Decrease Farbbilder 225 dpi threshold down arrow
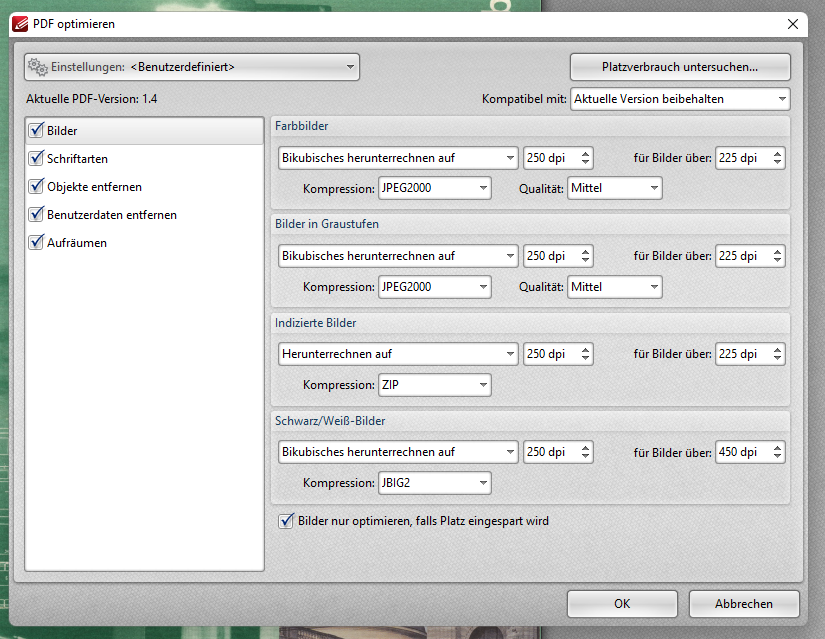825x639 pixels. click(x=778, y=162)
